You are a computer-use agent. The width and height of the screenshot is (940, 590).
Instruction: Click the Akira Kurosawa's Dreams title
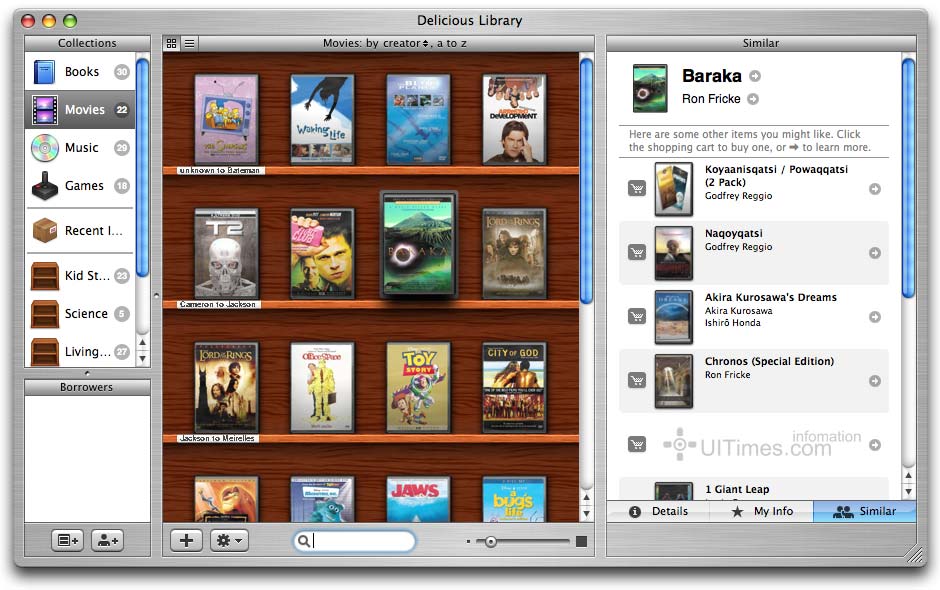(771, 297)
